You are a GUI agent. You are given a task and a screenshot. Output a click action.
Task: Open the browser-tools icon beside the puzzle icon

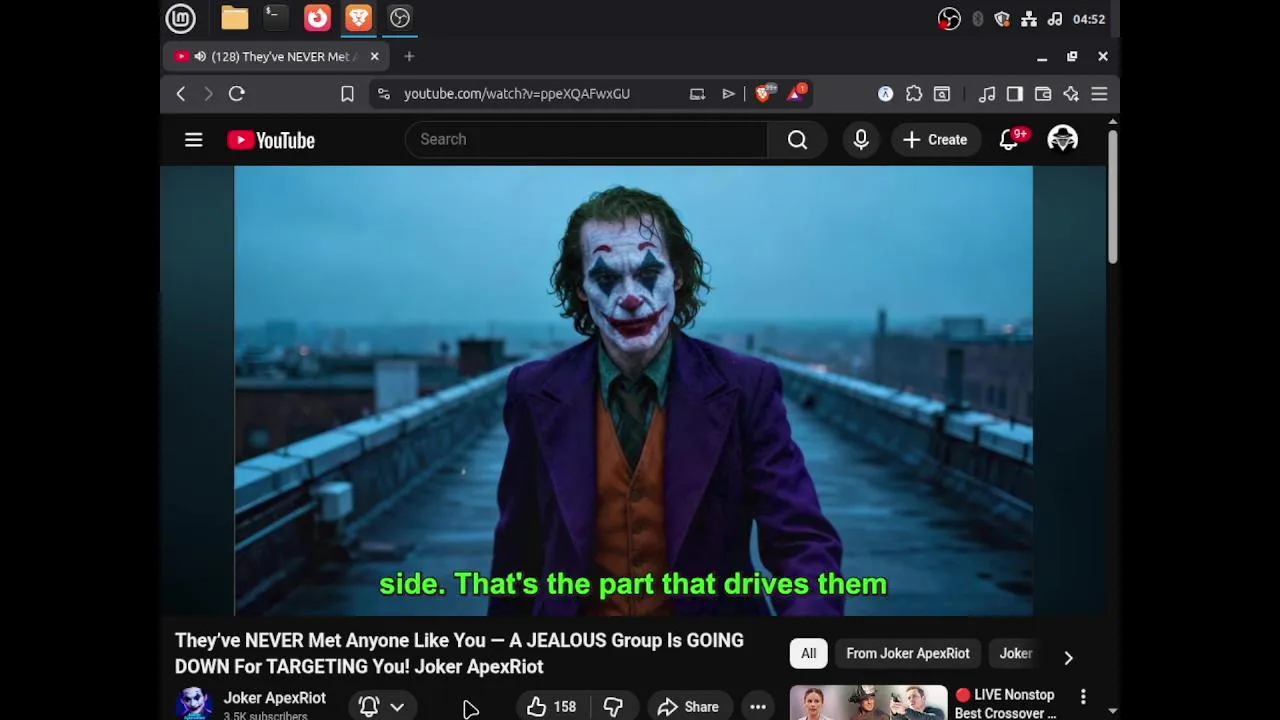point(941,94)
